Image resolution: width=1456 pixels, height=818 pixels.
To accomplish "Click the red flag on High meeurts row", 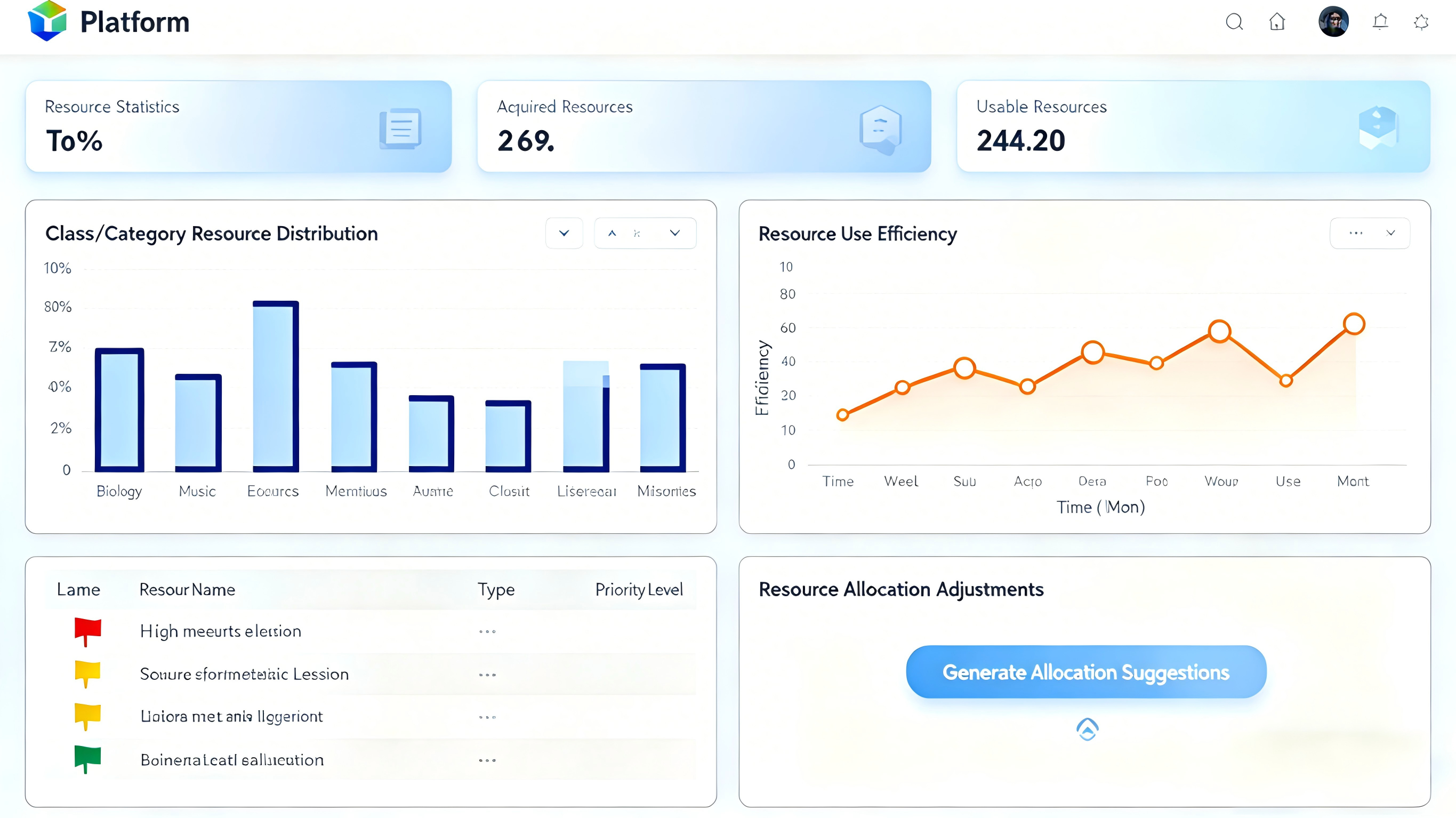I will tap(87, 632).
